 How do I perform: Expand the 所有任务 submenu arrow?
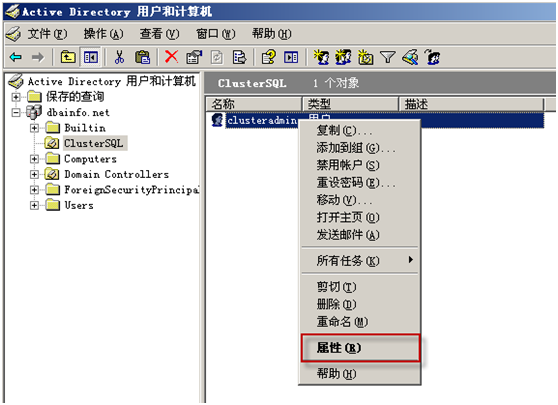point(411,260)
